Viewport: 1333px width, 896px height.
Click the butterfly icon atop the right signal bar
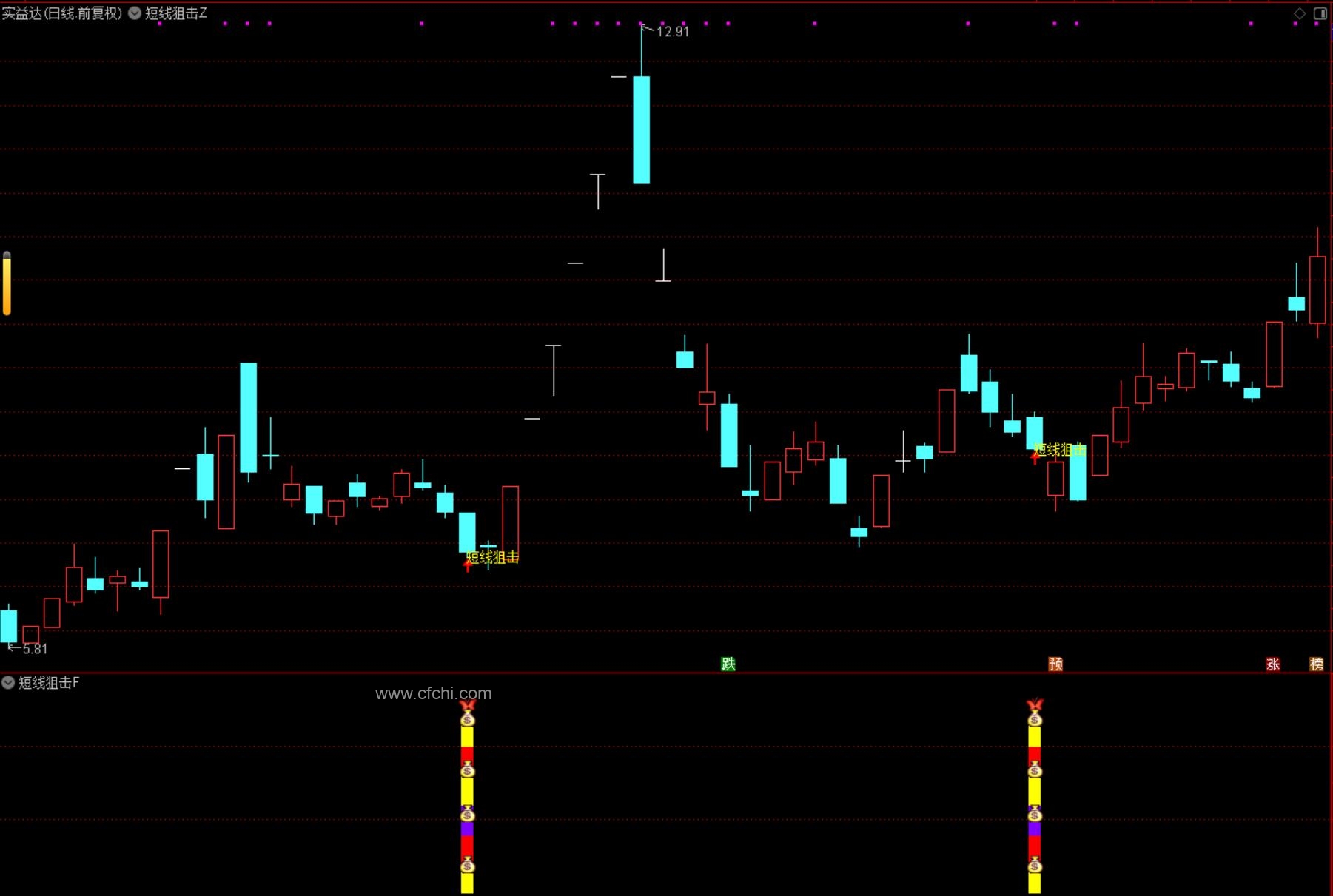click(1035, 705)
